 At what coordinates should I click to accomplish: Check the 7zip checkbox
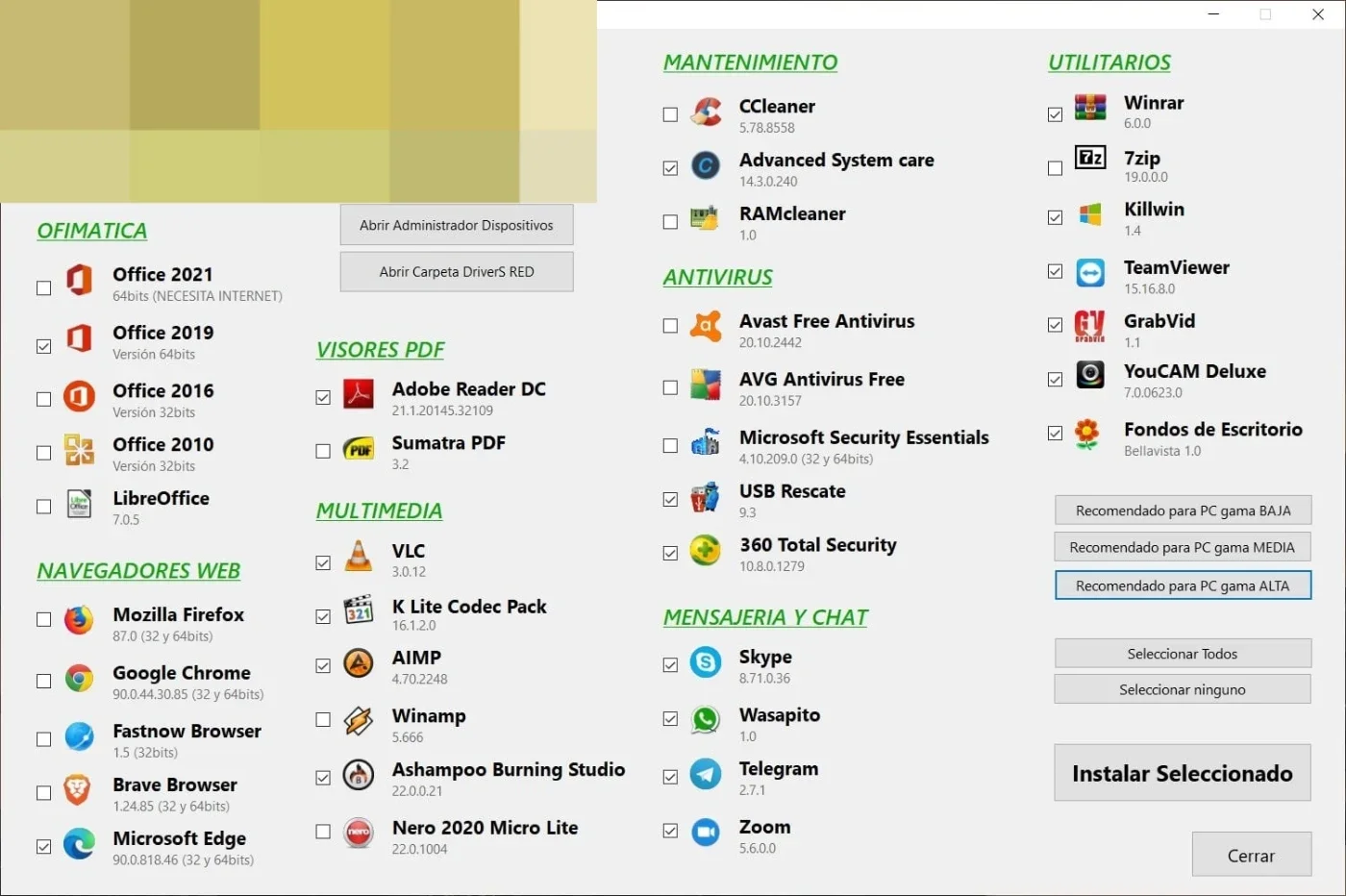pyautogui.click(x=1055, y=168)
